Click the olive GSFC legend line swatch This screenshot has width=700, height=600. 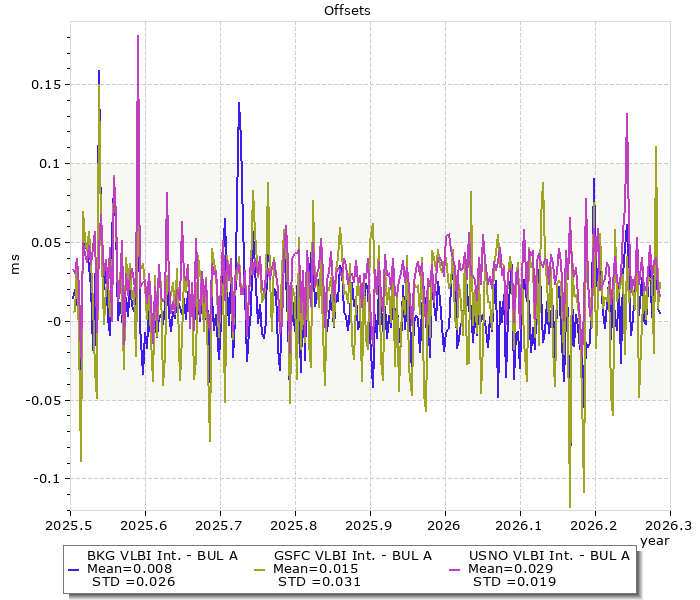tap(261, 569)
